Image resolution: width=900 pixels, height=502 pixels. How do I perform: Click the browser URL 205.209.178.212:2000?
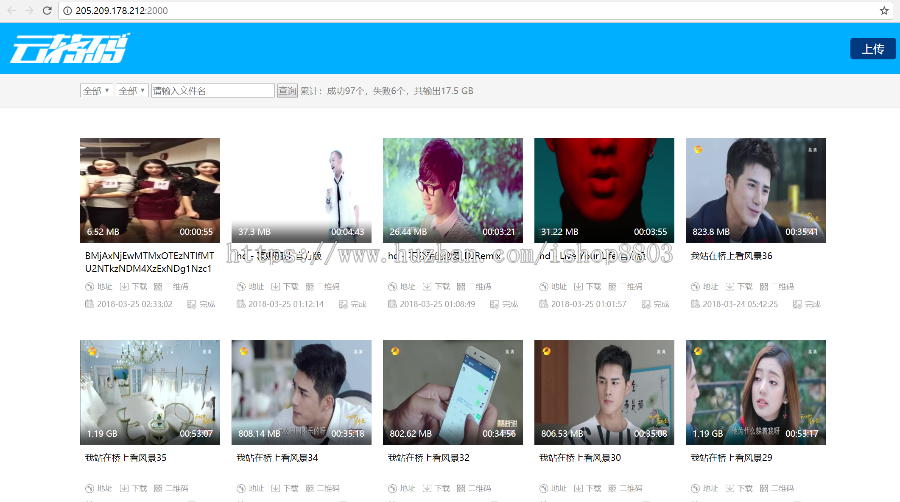pos(122,10)
